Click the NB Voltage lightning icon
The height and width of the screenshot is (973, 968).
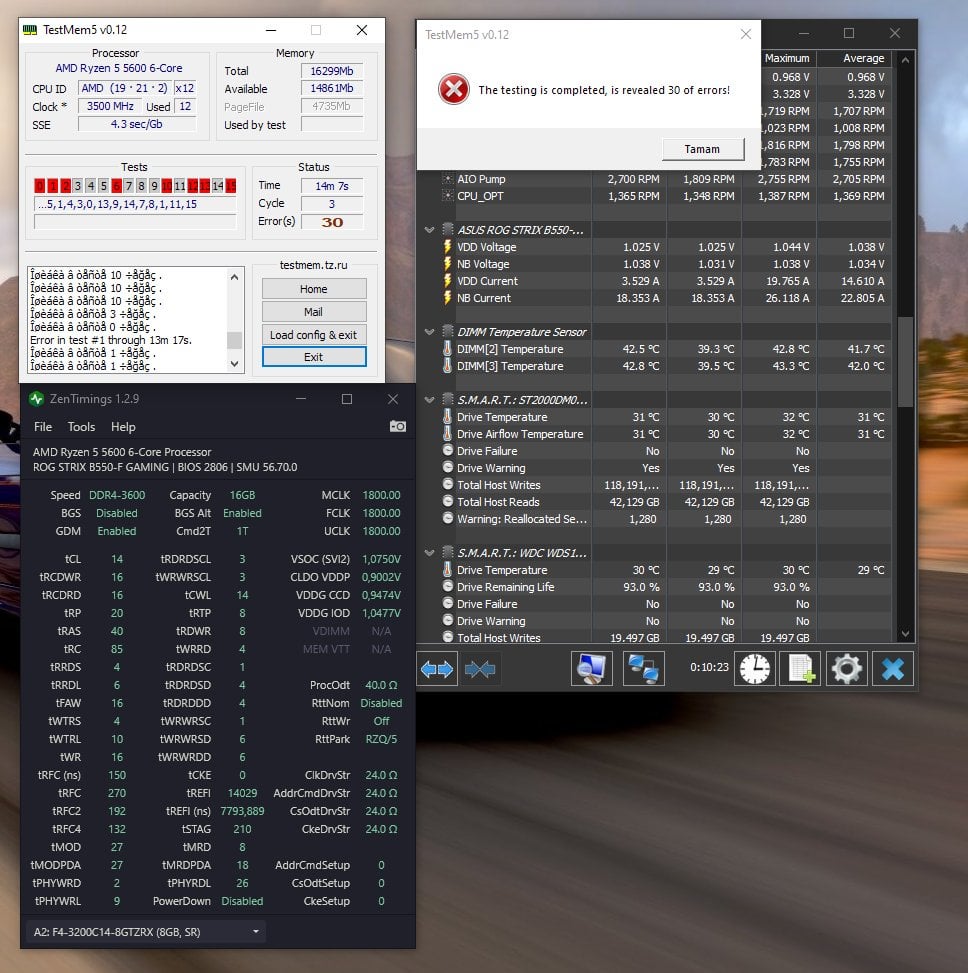pyautogui.click(x=447, y=264)
